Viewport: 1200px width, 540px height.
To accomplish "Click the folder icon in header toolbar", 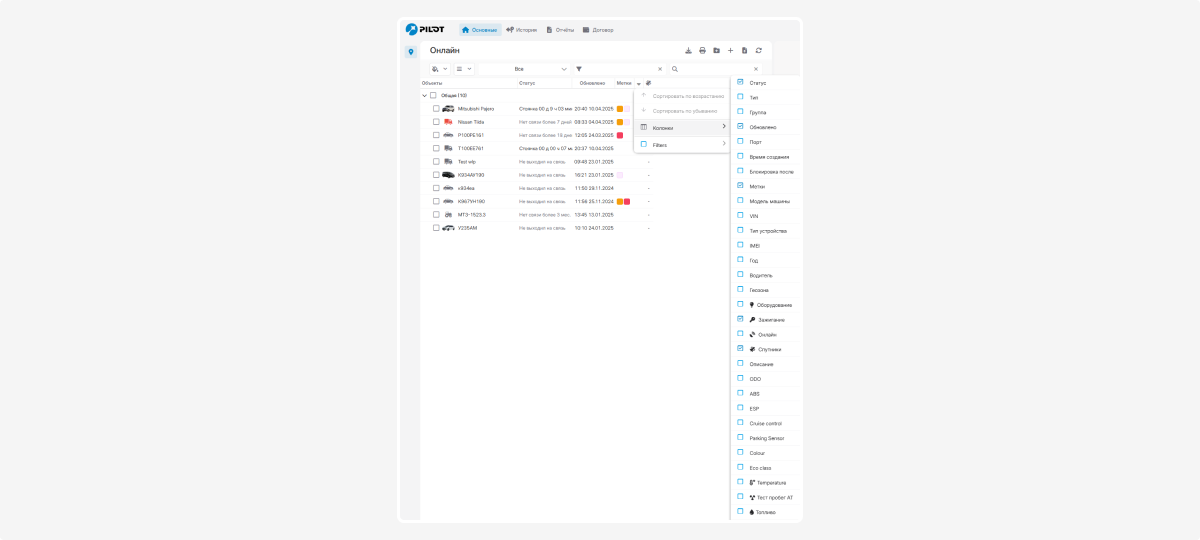I will click(x=716, y=50).
